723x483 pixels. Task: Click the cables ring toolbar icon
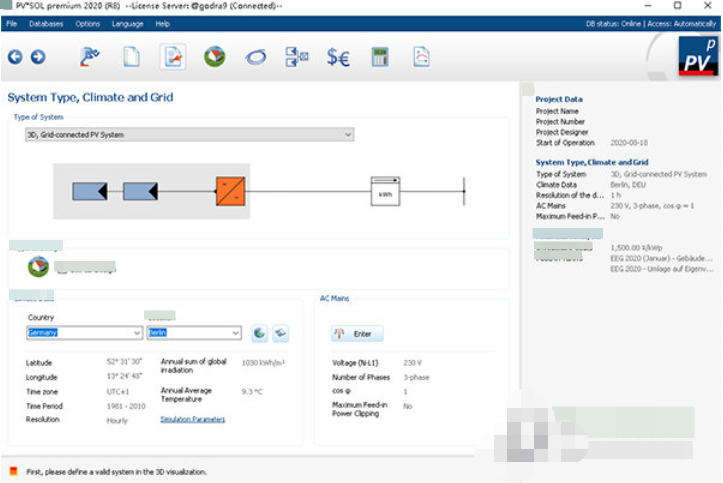(x=256, y=57)
